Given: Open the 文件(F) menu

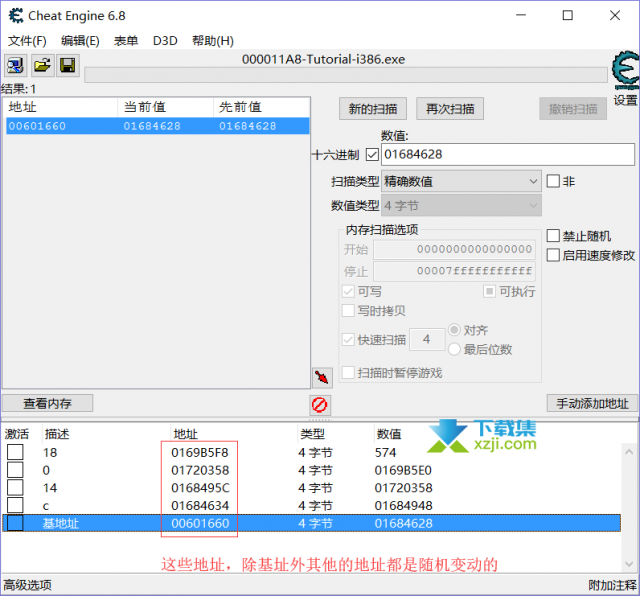Looking at the screenshot, I should (x=27, y=41).
